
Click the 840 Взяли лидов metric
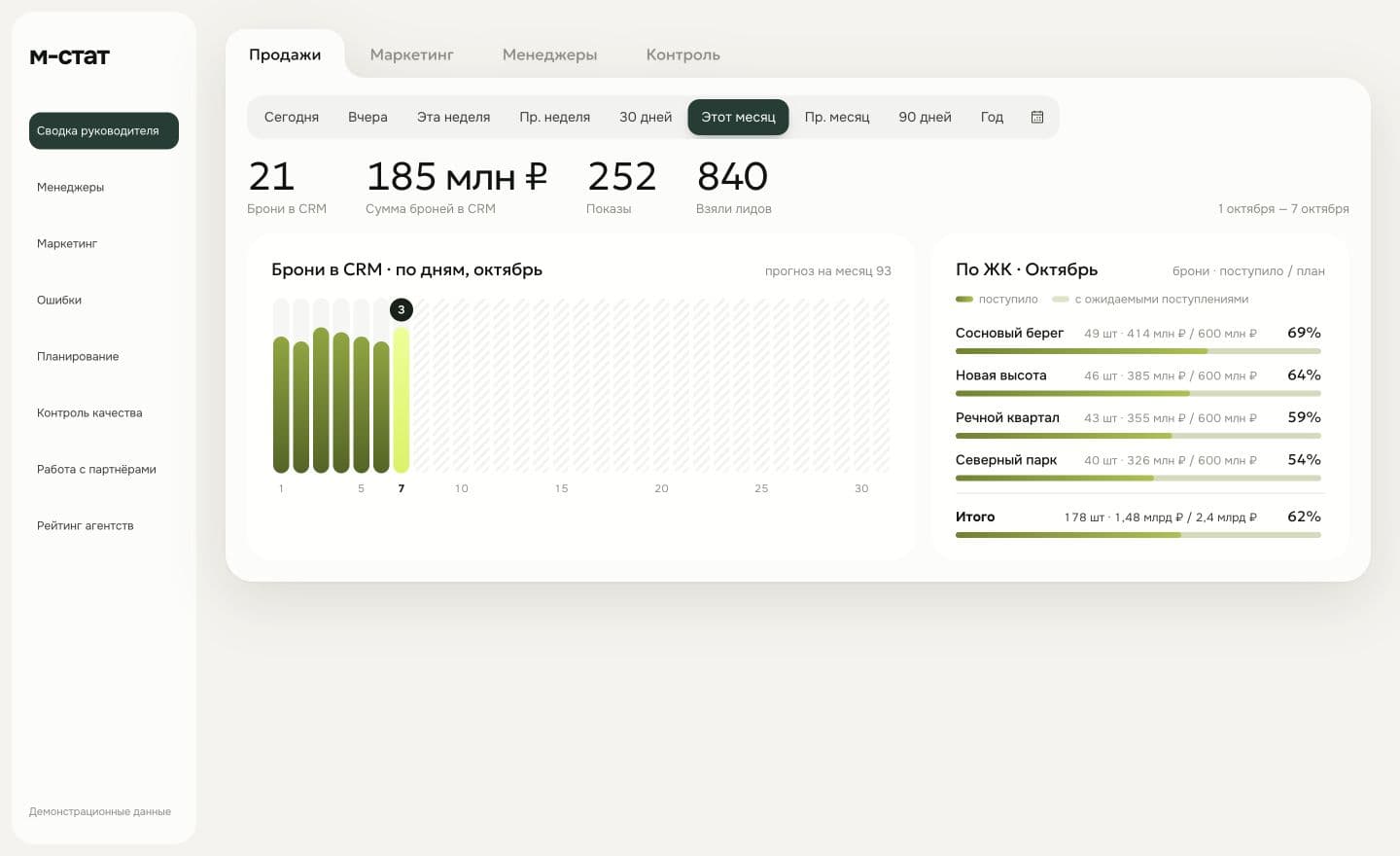click(733, 186)
